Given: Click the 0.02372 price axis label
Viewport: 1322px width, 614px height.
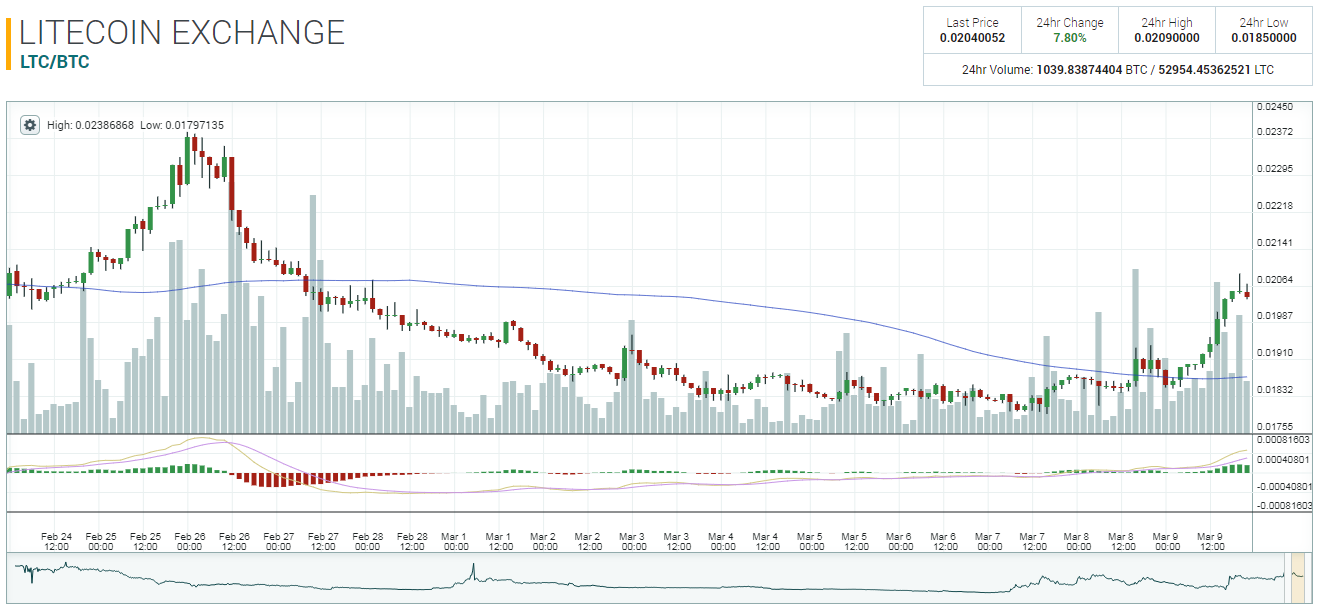Looking at the screenshot, I should tap(1274, 132).
